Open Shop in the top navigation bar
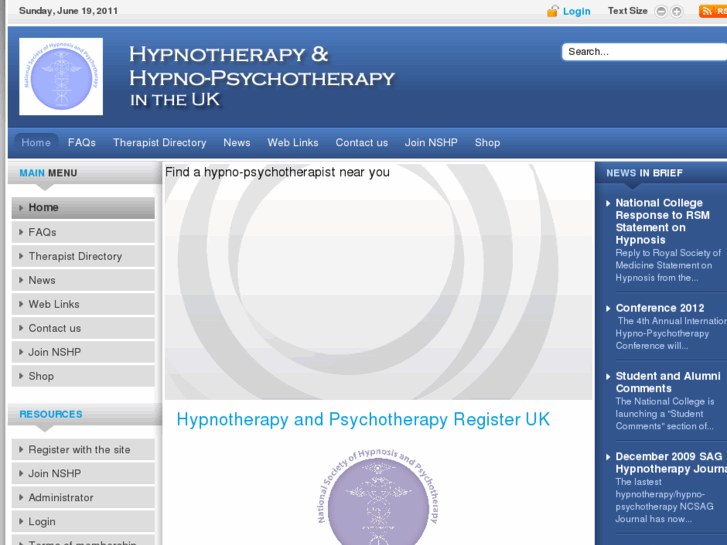727x545 pixels. [x=487, y=142]
